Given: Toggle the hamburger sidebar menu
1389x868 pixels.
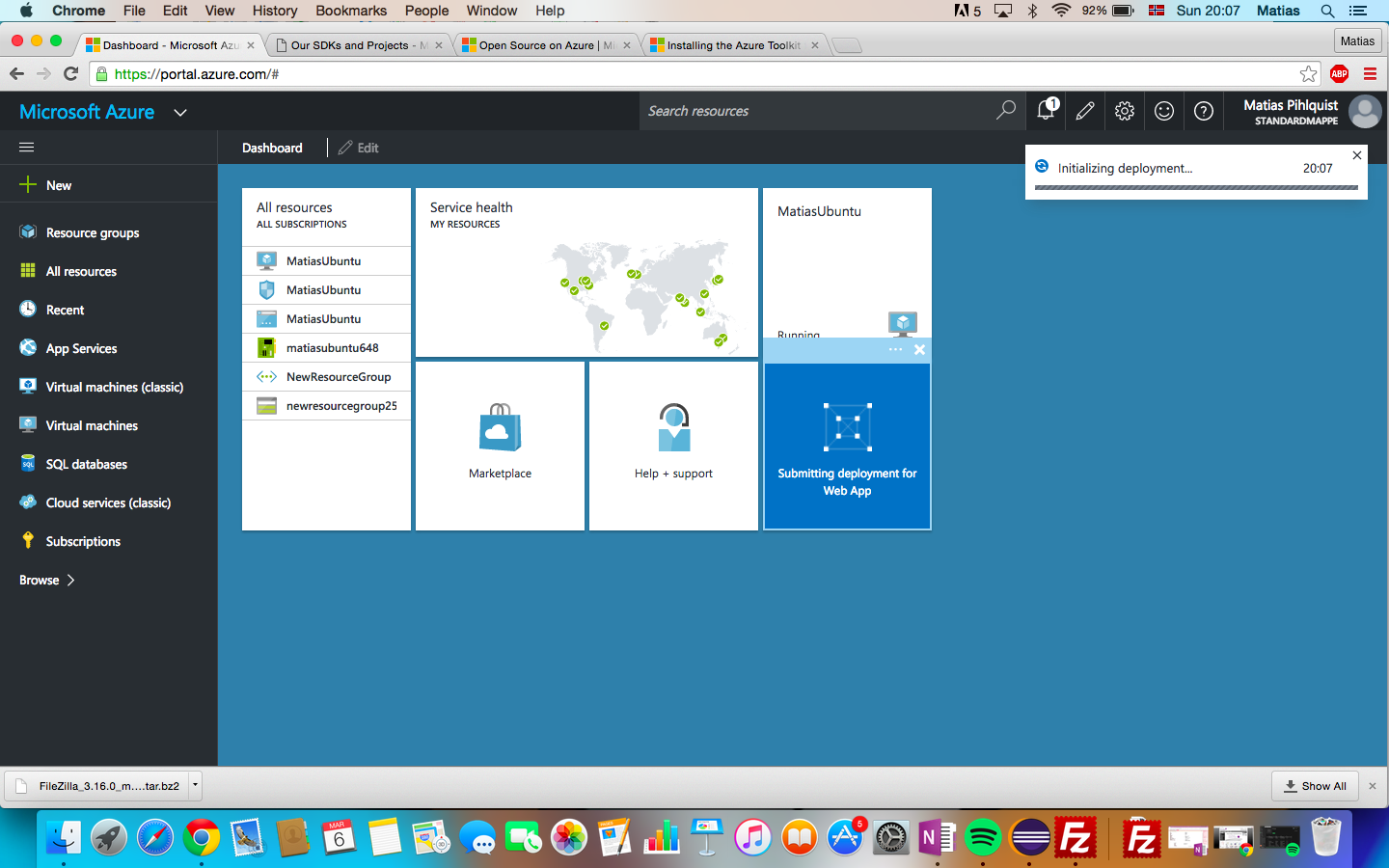Looking at the screenshot, I should 27,148.
